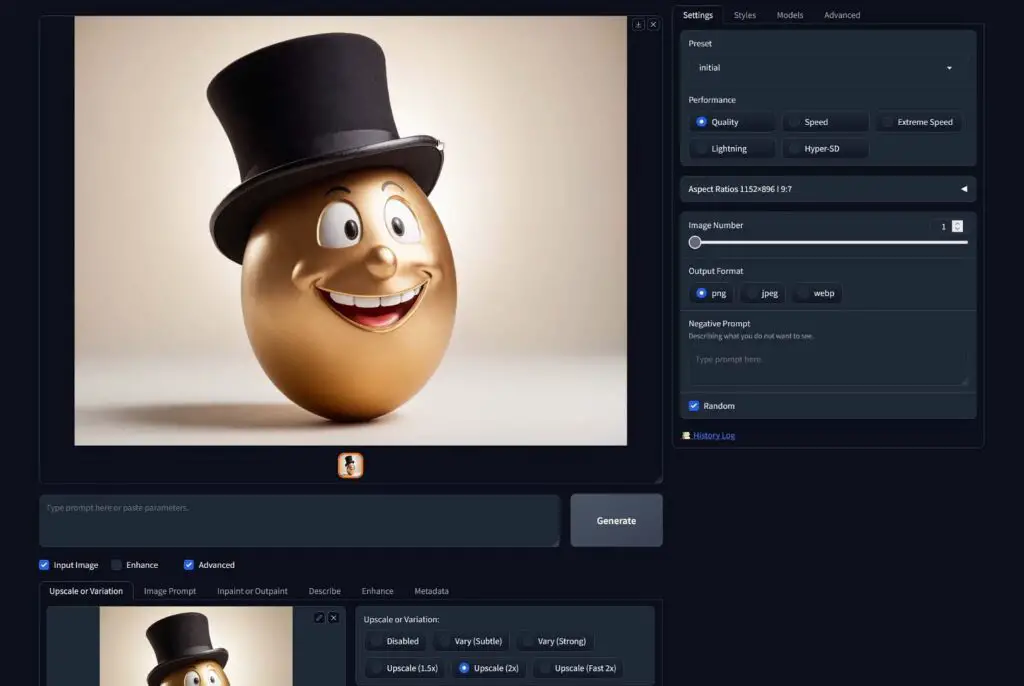This screenshot has height=686, width=1024.
Task: Open the Inpaint or Outpaint tab
Action: tap(252, 591)
